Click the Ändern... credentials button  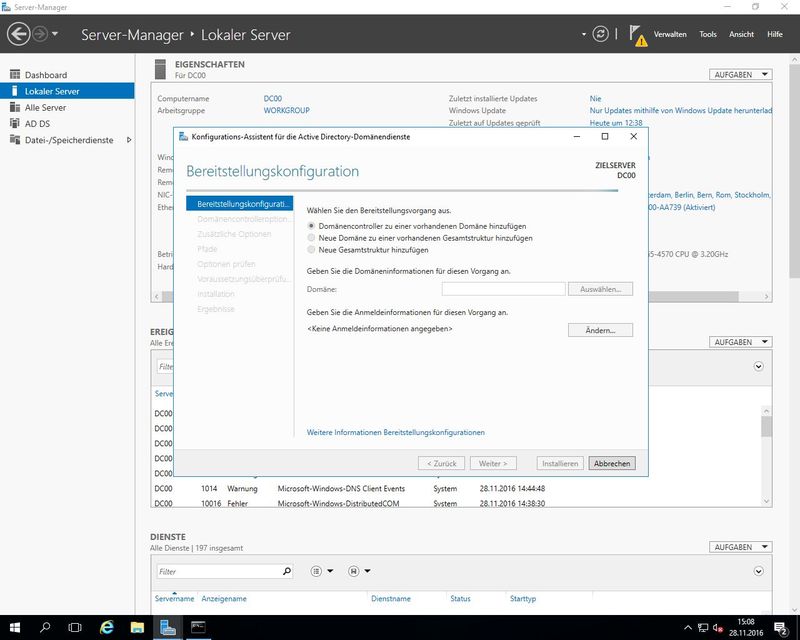click(x=600, y=329)
